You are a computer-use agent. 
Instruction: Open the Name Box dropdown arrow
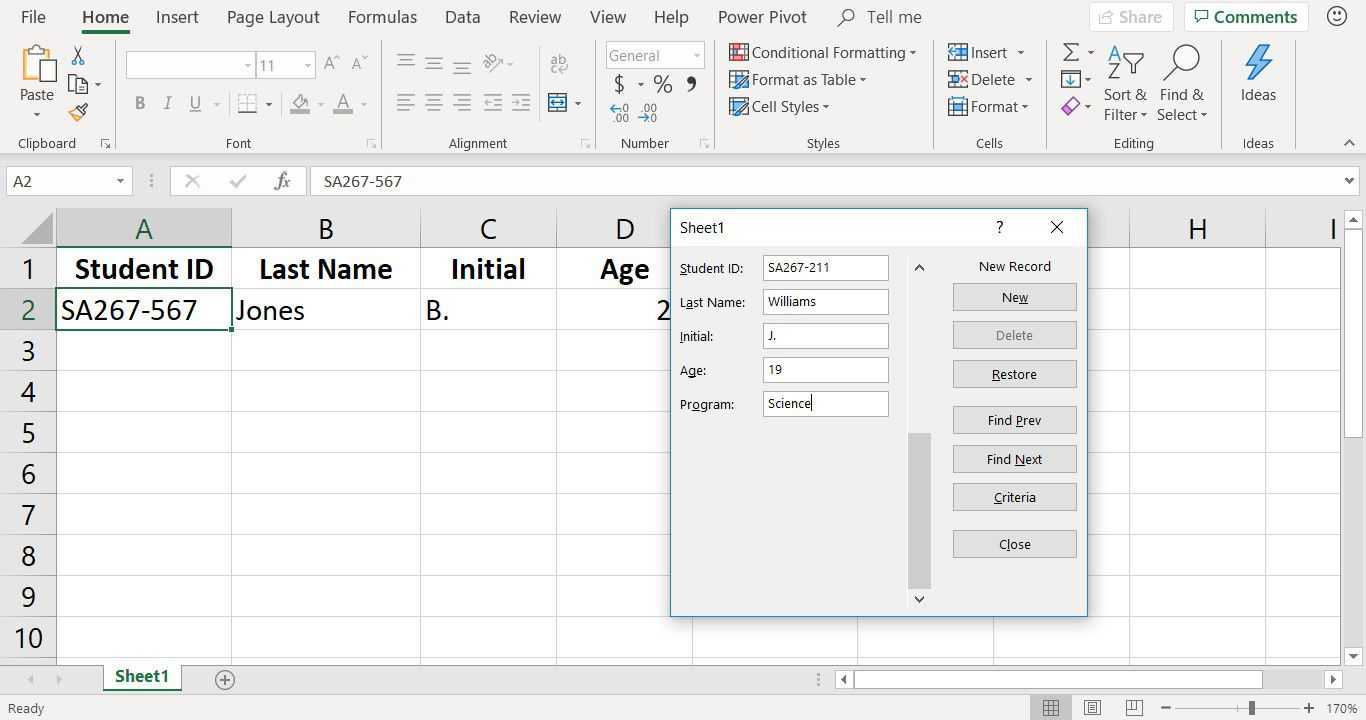point(120,181)
